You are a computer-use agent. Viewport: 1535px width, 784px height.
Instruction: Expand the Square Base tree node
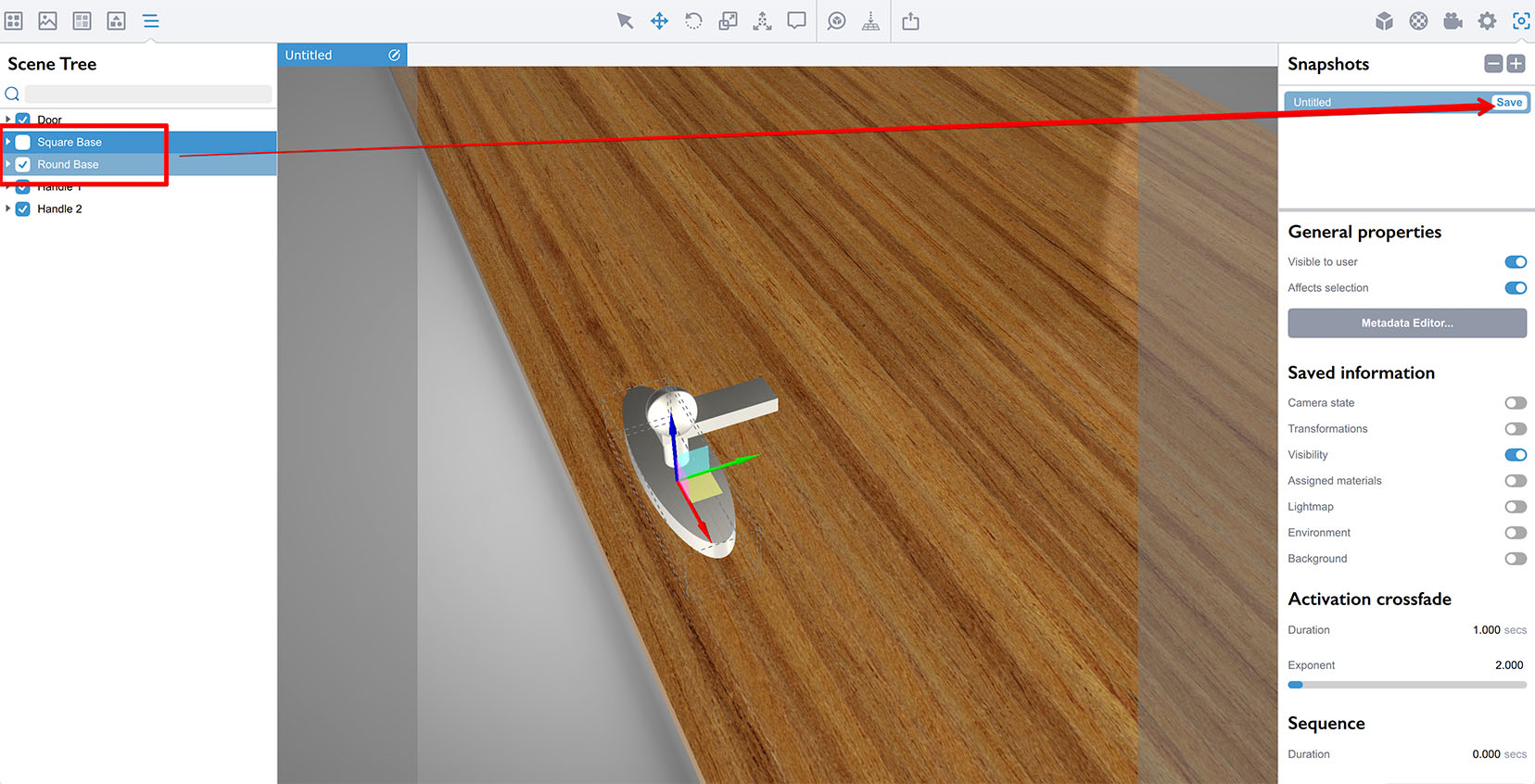[8, 142]
